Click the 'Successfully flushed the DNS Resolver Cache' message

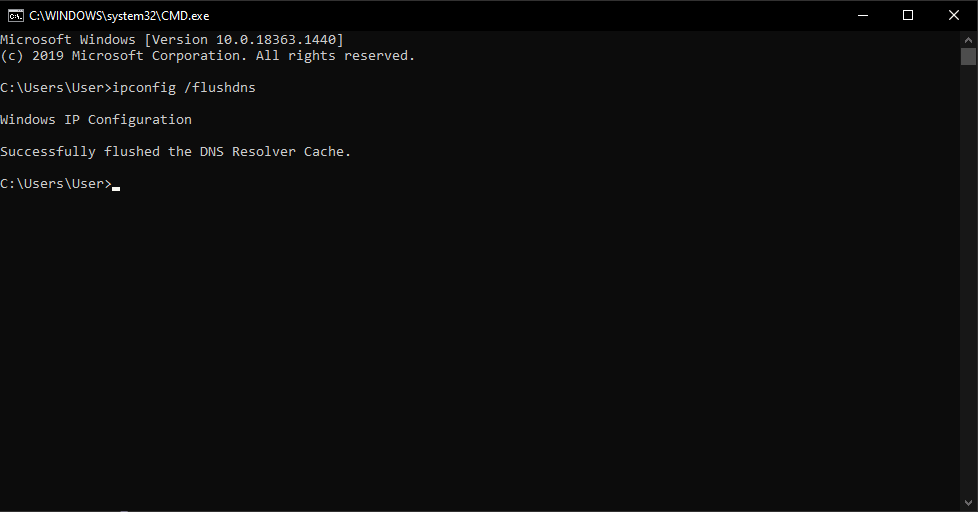click(x=176, y=152)
